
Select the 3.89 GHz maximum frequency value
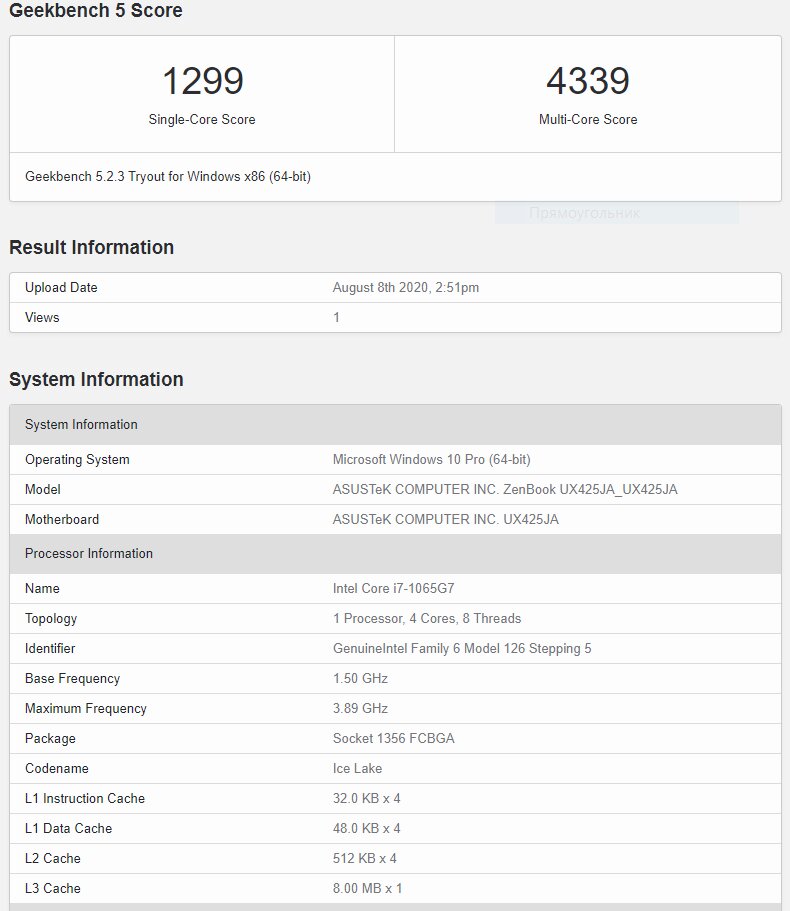coord(360,709)
